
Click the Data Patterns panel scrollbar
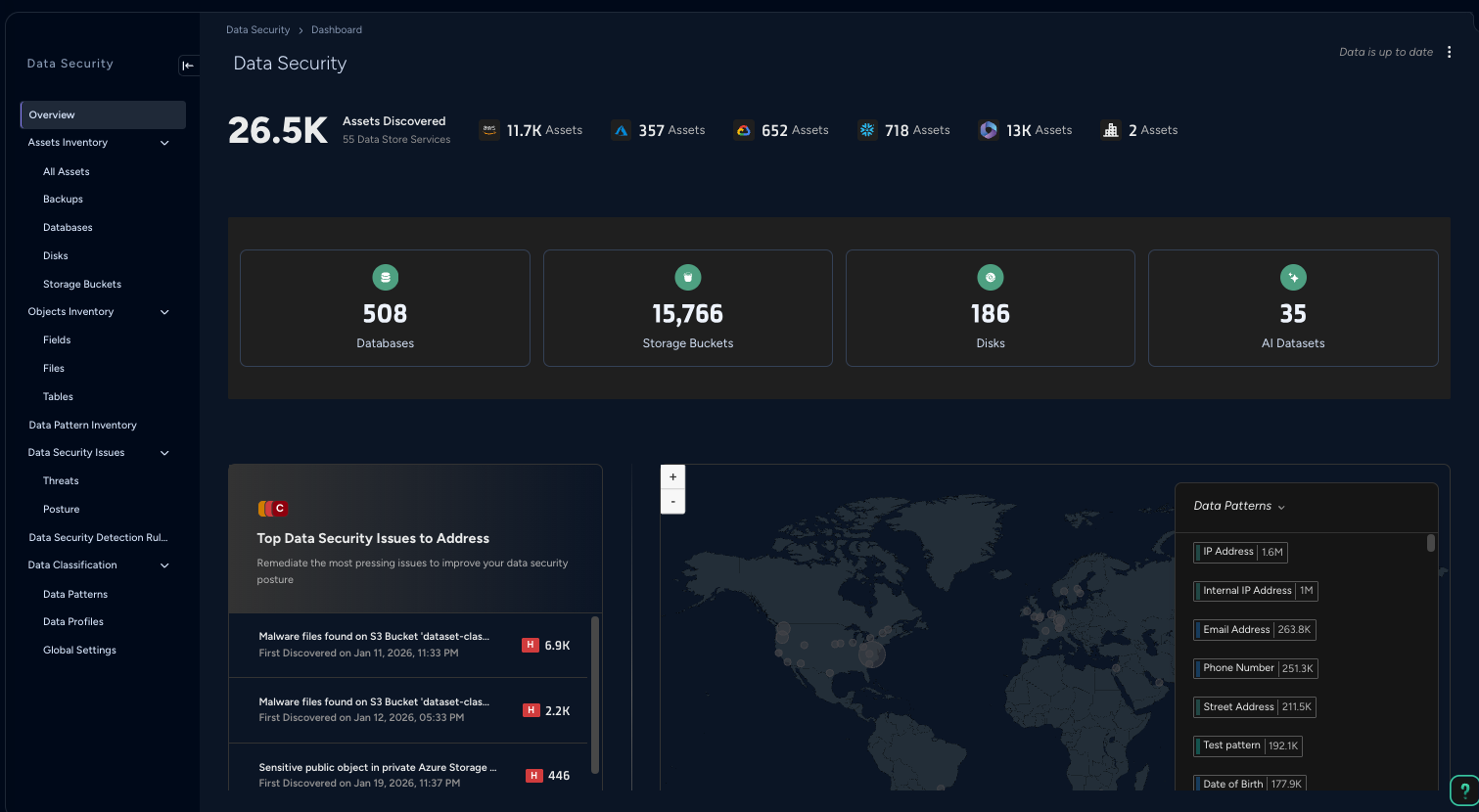click(1431, 543)
